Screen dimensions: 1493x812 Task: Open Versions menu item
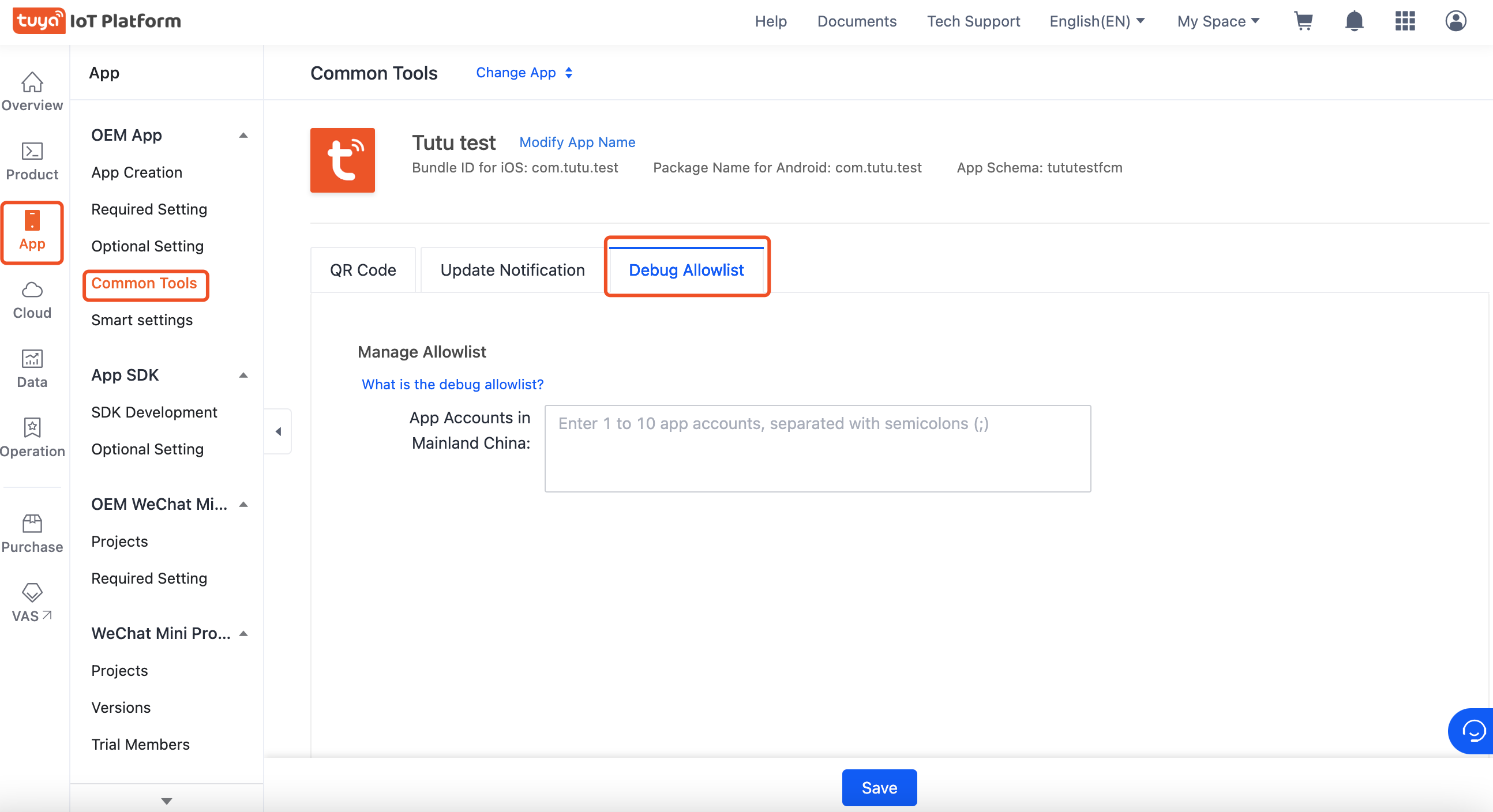(121, 708)
